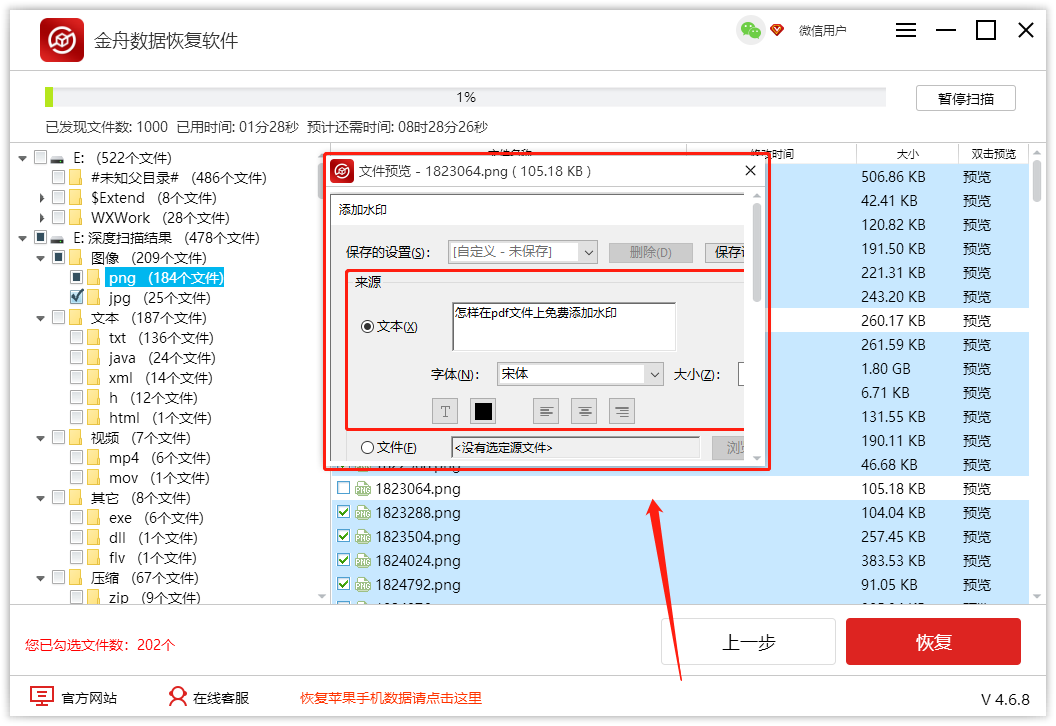The image size is (1056, 726).
Task: Select the 文本(X) radio button
Action: pyautogui.click(x=367, y=327)
